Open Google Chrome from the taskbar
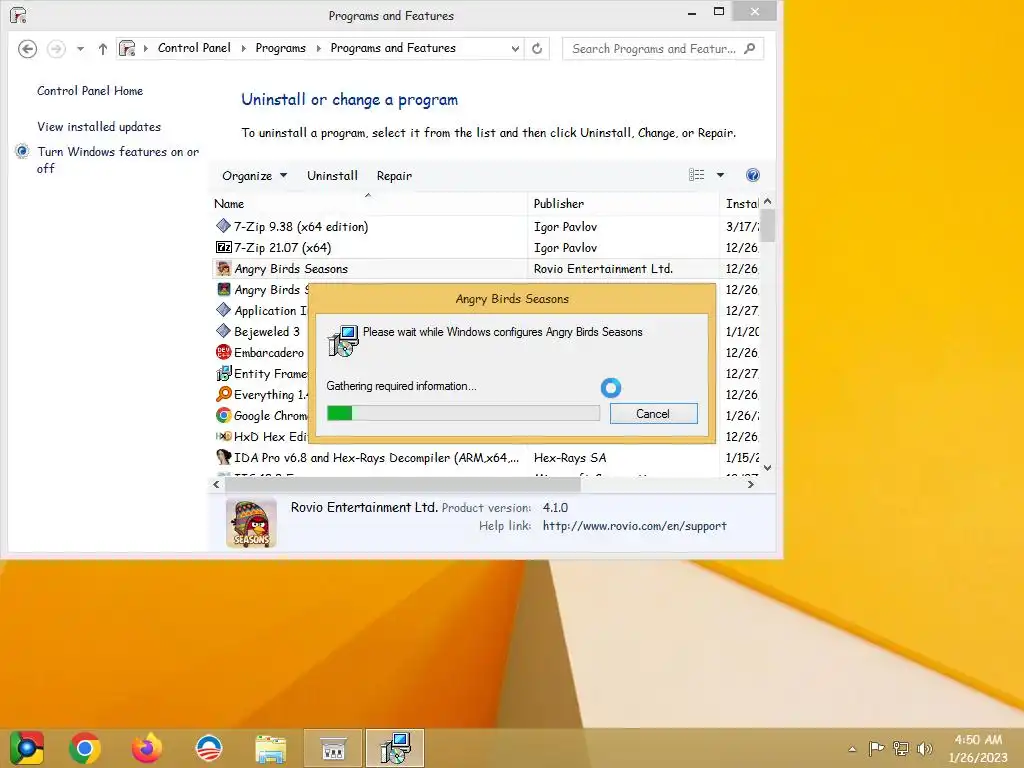This screenshot has height=768, width=1024. [x=85, y=748]
